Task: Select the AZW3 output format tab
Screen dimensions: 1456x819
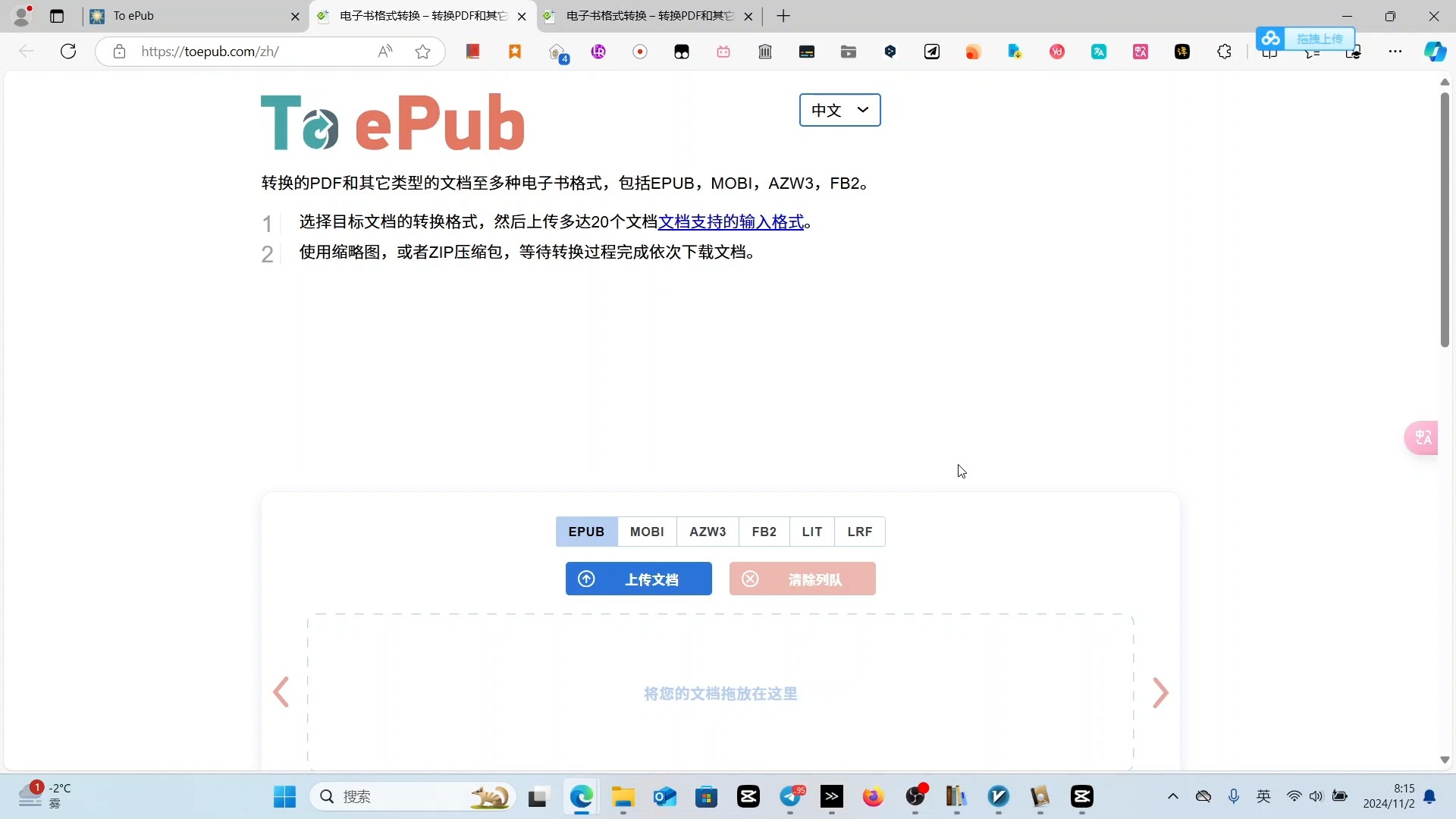Action: tap(708, 532)
